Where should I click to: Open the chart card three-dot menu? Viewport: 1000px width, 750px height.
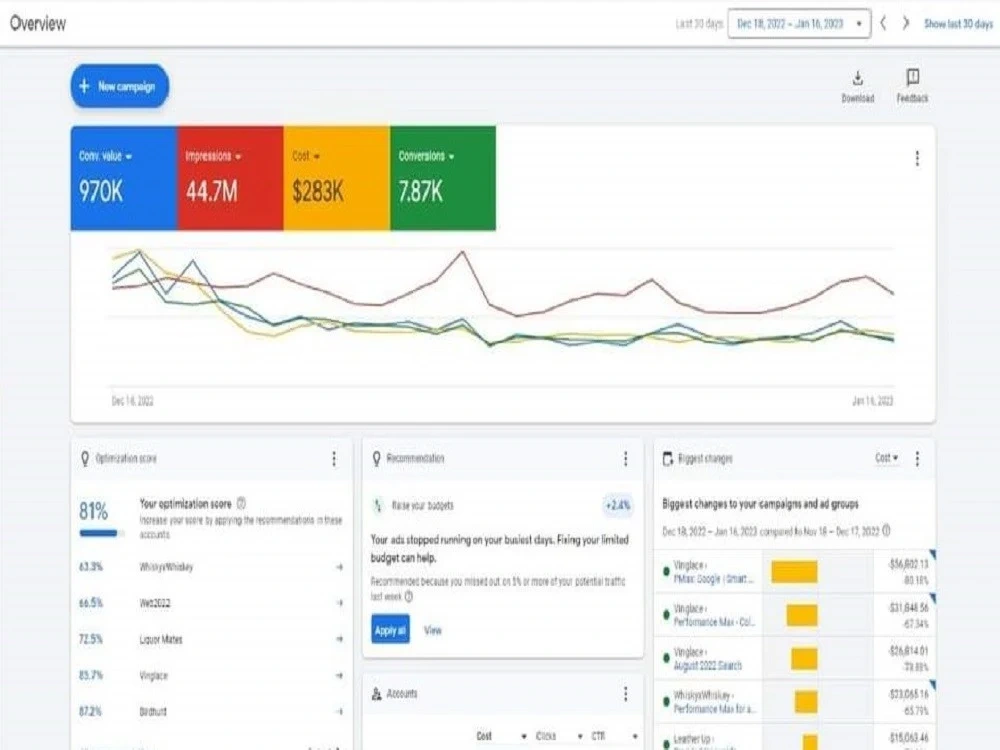(x=917, y=158)
